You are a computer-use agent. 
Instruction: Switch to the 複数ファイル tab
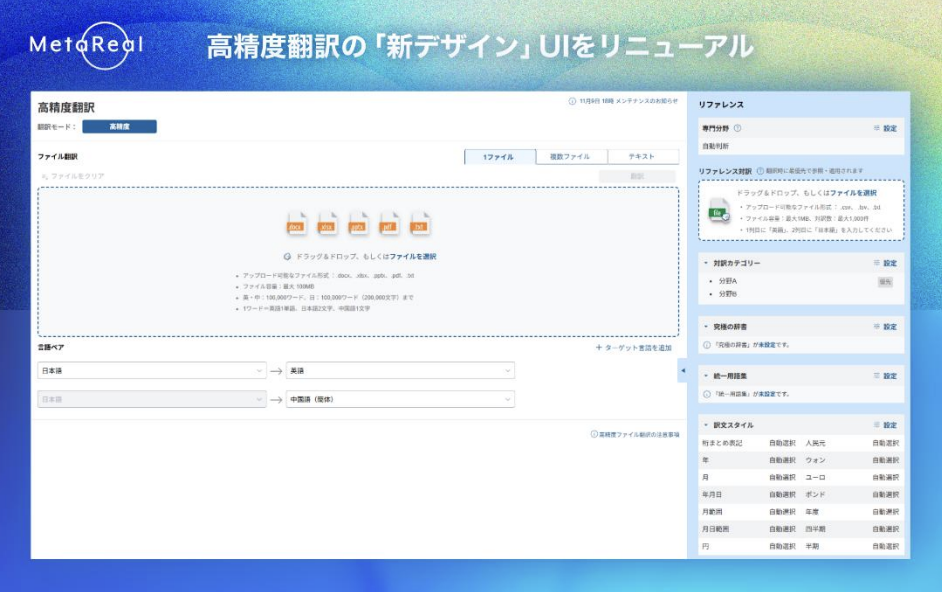(x=570, y=157)
